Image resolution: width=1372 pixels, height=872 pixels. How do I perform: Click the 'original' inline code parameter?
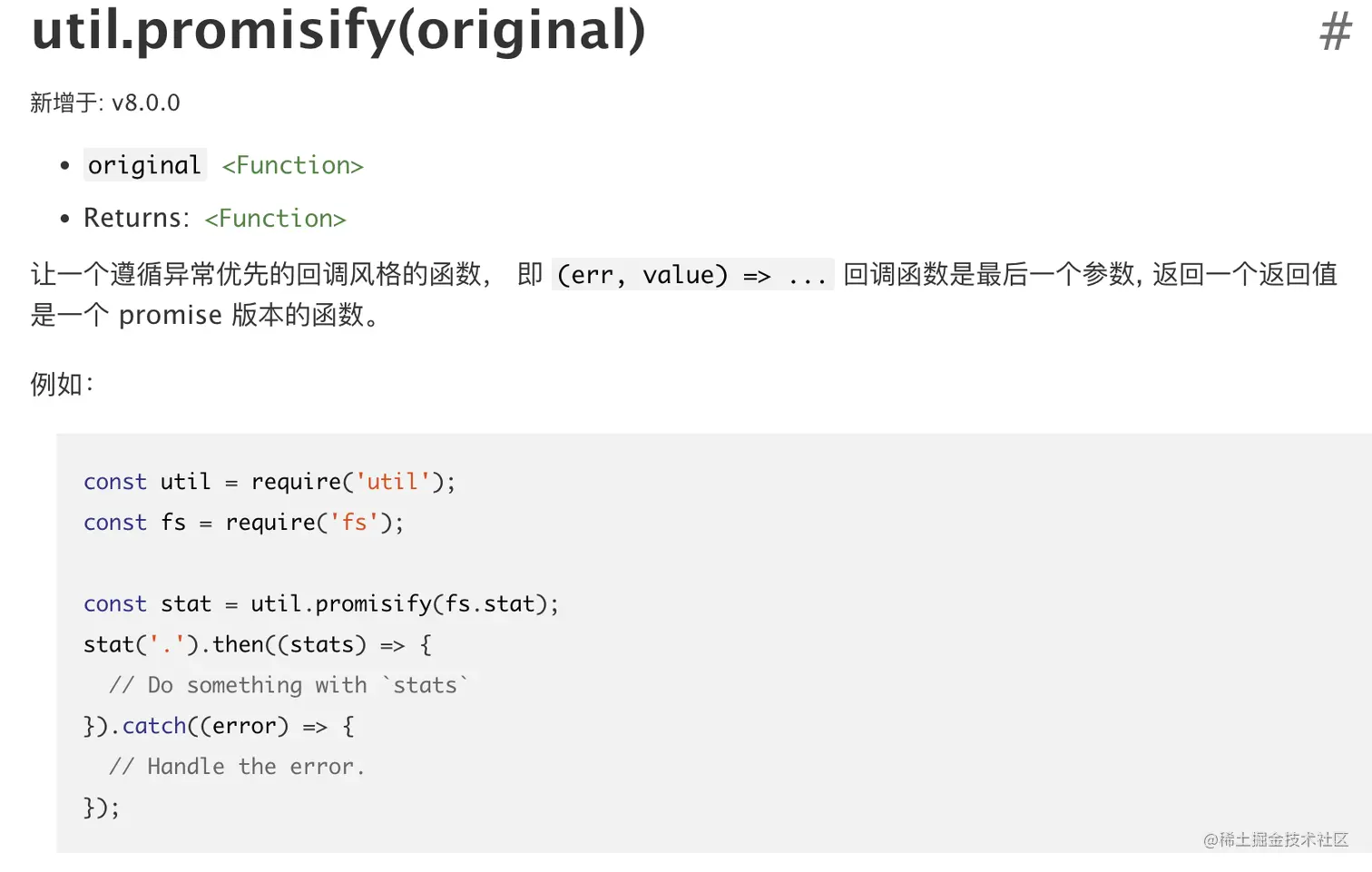(145, 165)
